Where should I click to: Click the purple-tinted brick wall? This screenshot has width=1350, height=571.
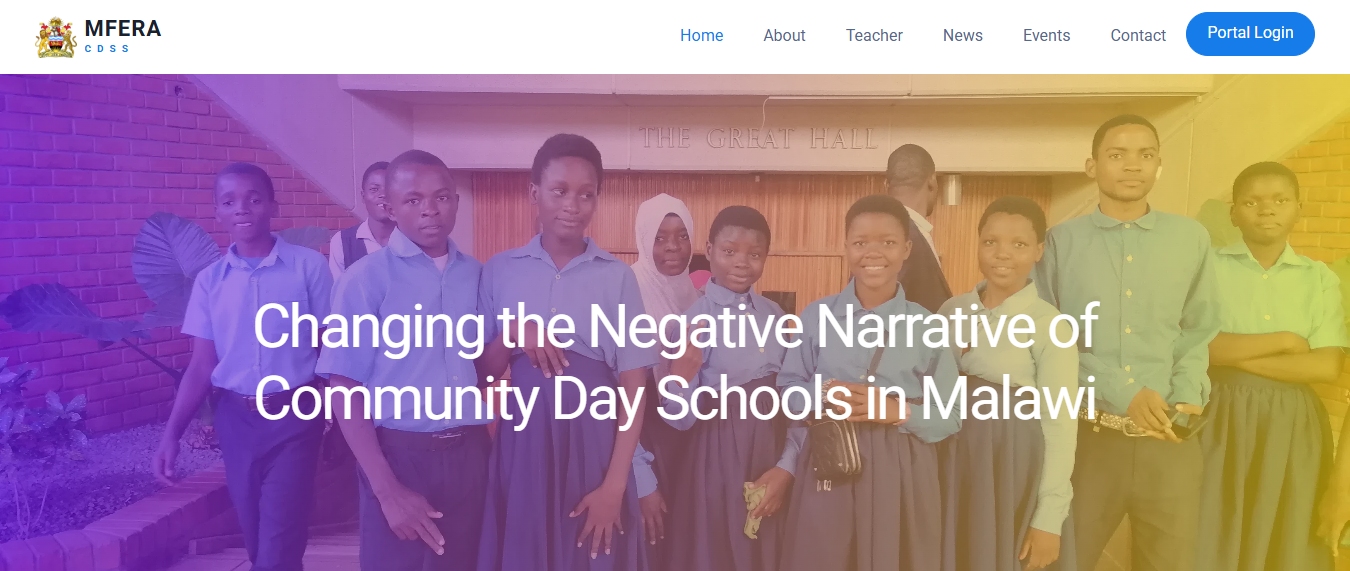[x=80, y=180]
